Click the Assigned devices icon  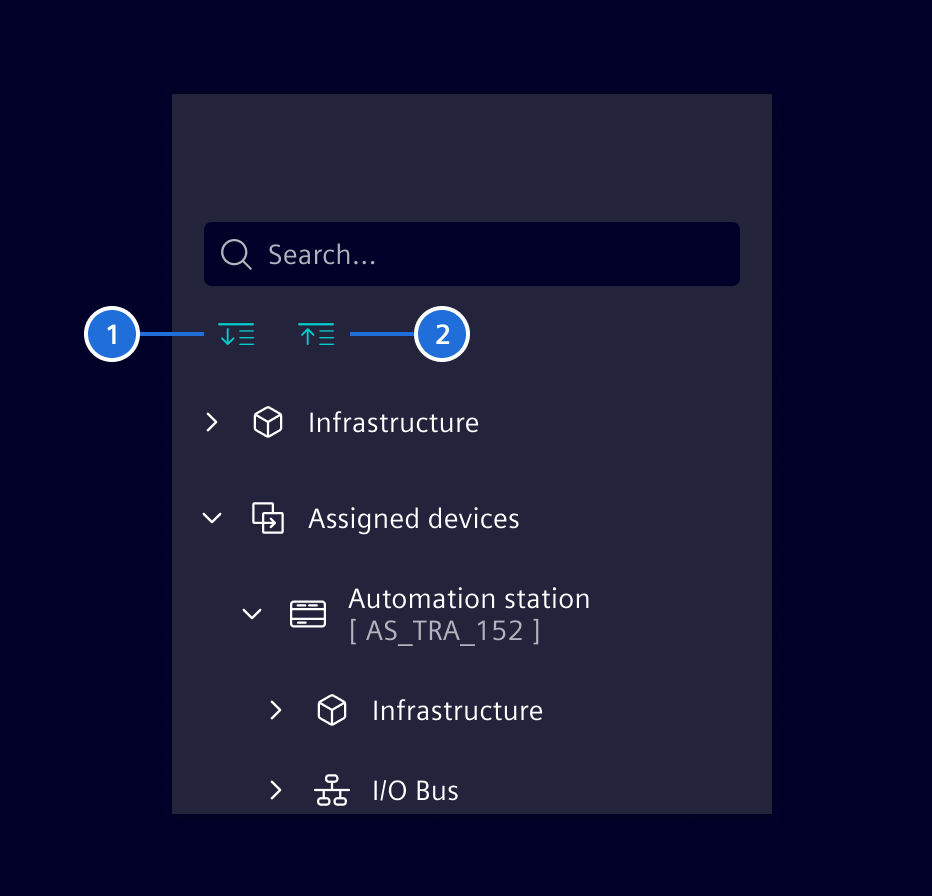click(x=268, y=519)
